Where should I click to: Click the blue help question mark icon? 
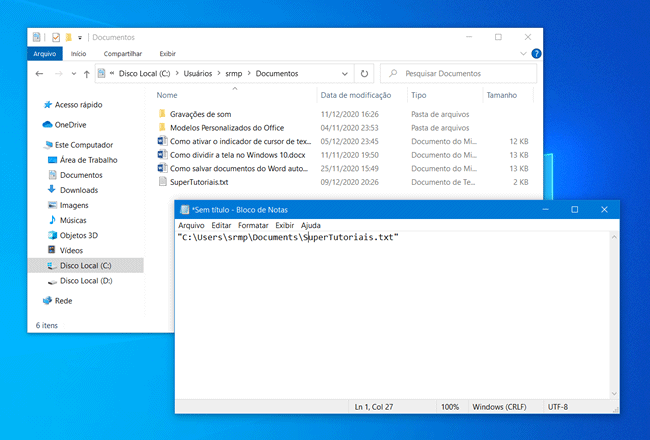(536, 54)
